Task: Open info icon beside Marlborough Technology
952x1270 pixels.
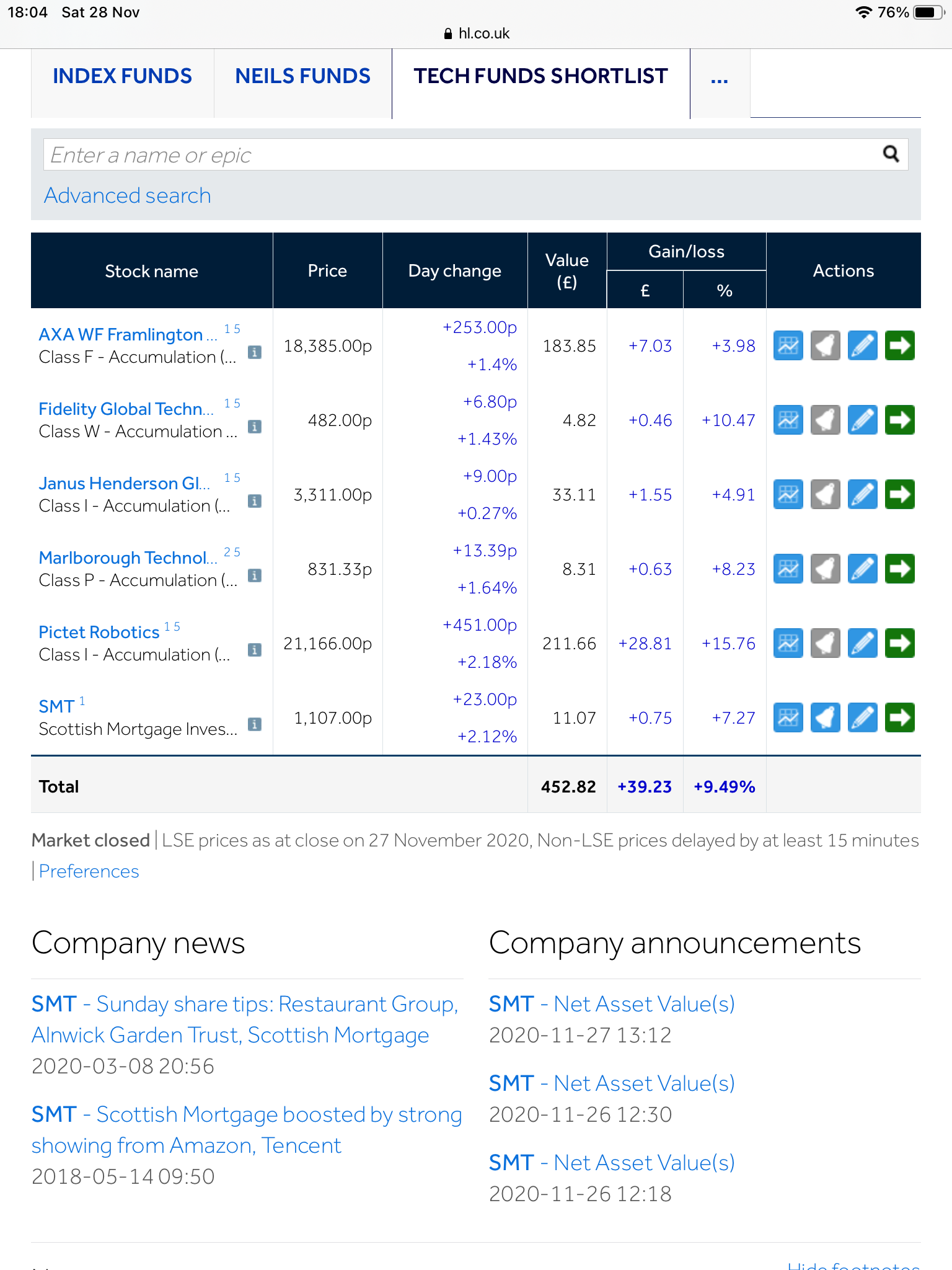Action: pyautogui.click(x=254, y=575)
